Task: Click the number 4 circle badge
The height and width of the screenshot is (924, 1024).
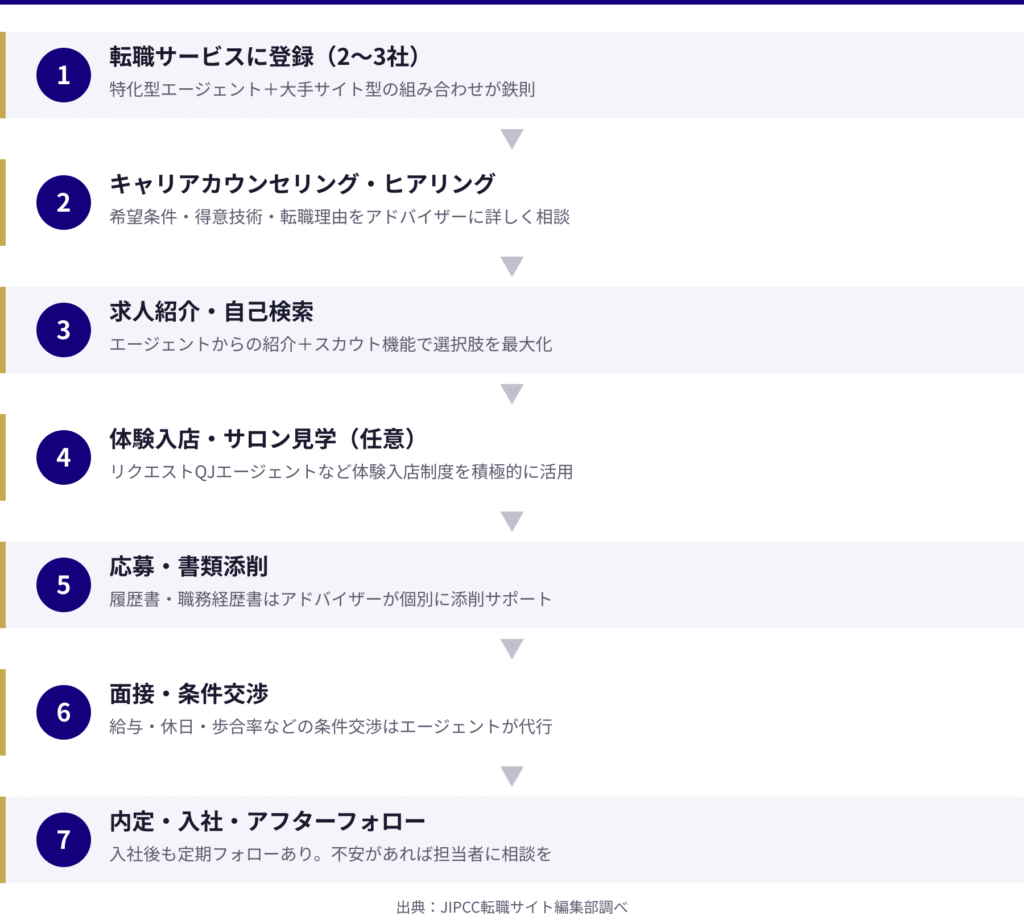Action: pyautogui.click(x=64, y=458)
